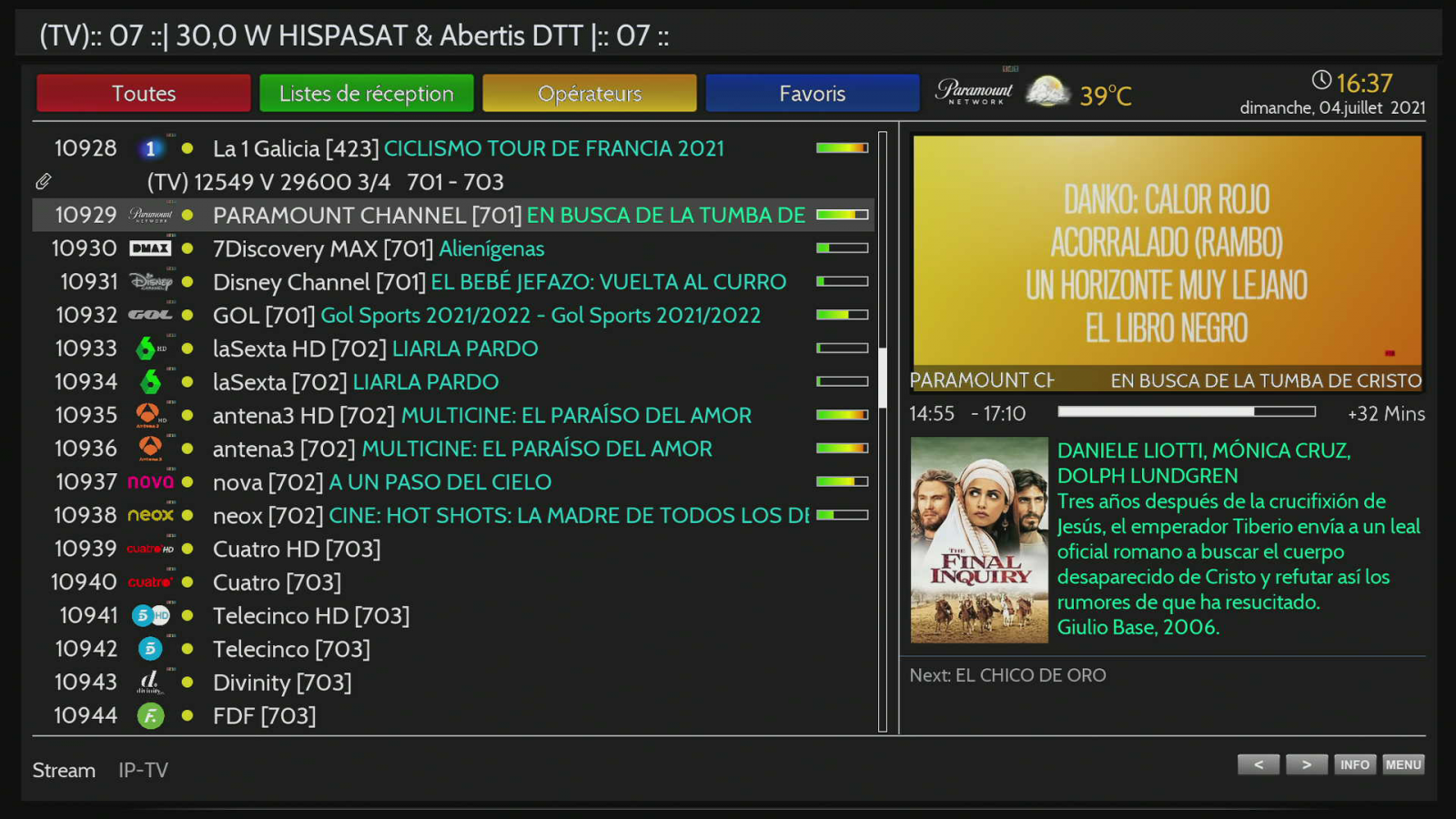
Task: Click the GOL channel logo
Action: 150,315
